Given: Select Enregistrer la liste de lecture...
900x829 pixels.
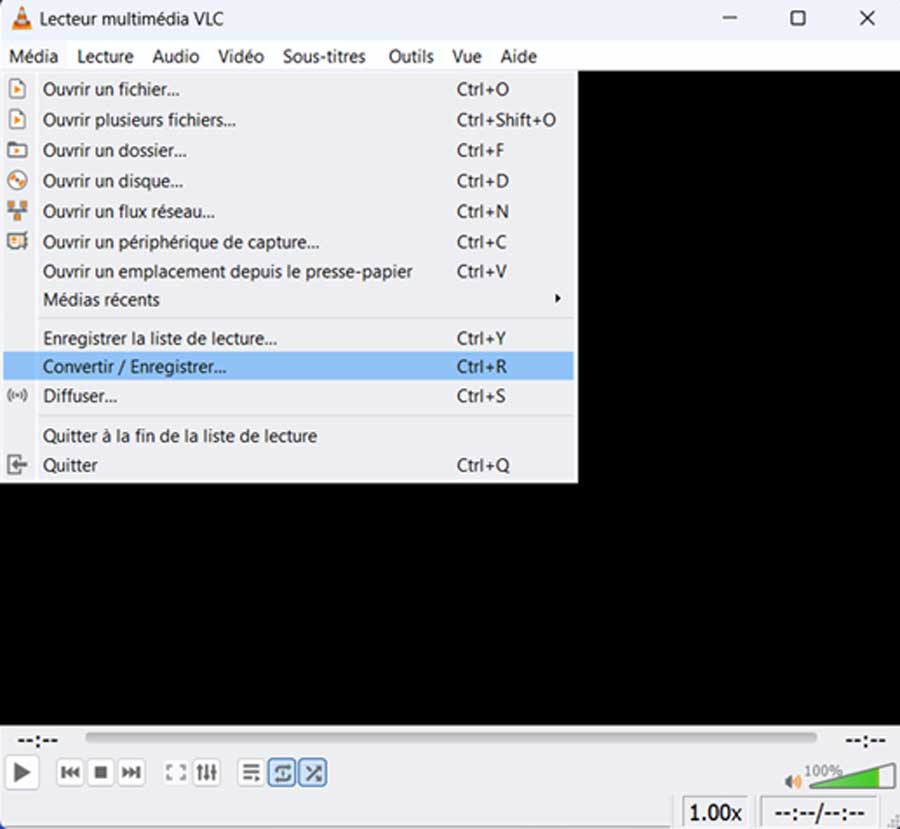Looking at the screenshot, I should (x=289, y=338).
